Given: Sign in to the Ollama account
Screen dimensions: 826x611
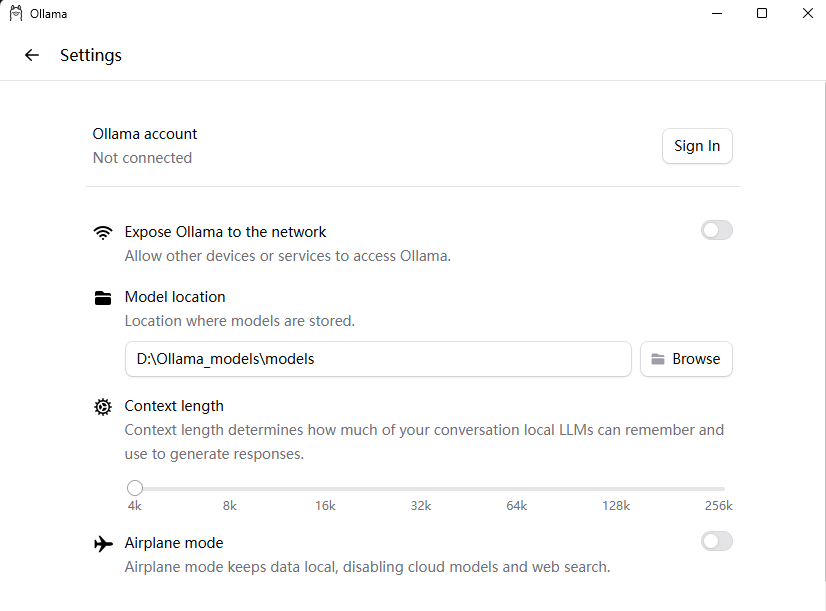Looking at the screenshot, I should click(697, 146).
